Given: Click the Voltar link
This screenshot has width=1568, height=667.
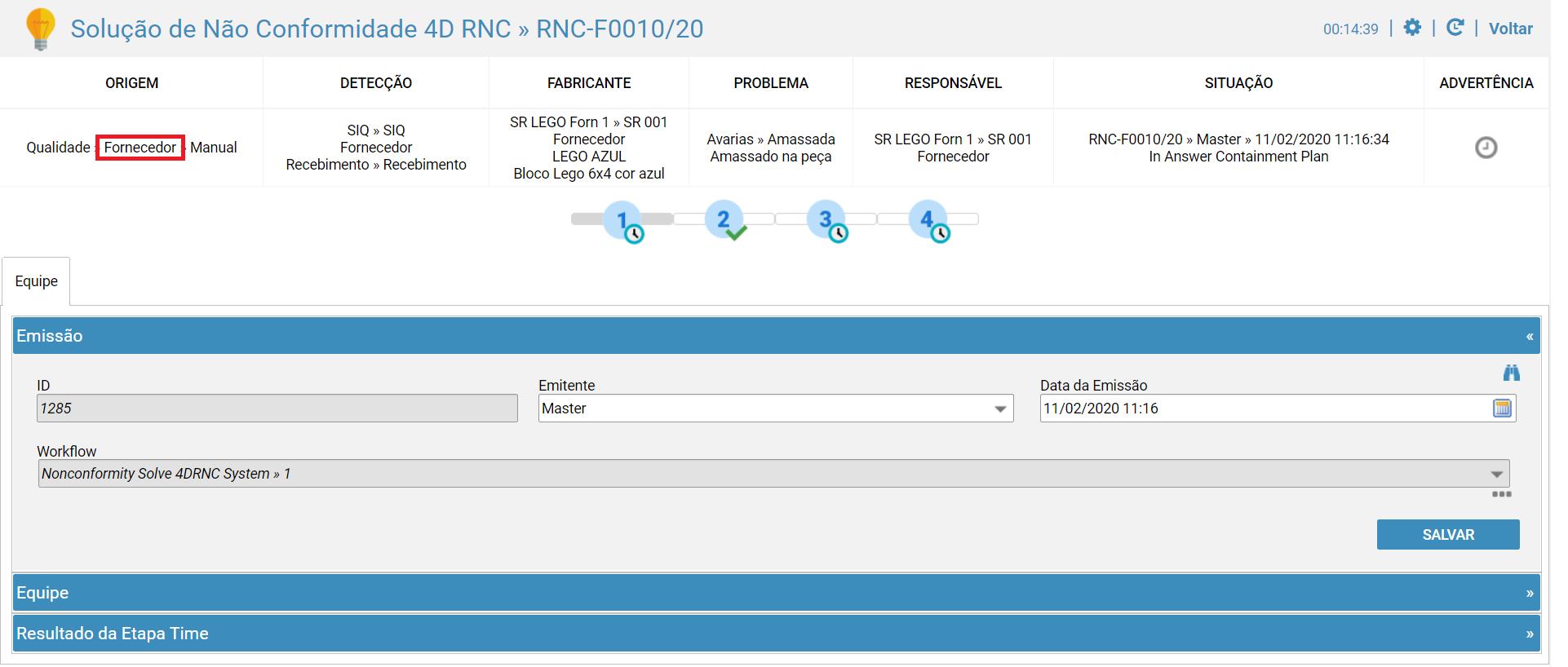Looking at the screenshot, I should (x=1510, y=29).
